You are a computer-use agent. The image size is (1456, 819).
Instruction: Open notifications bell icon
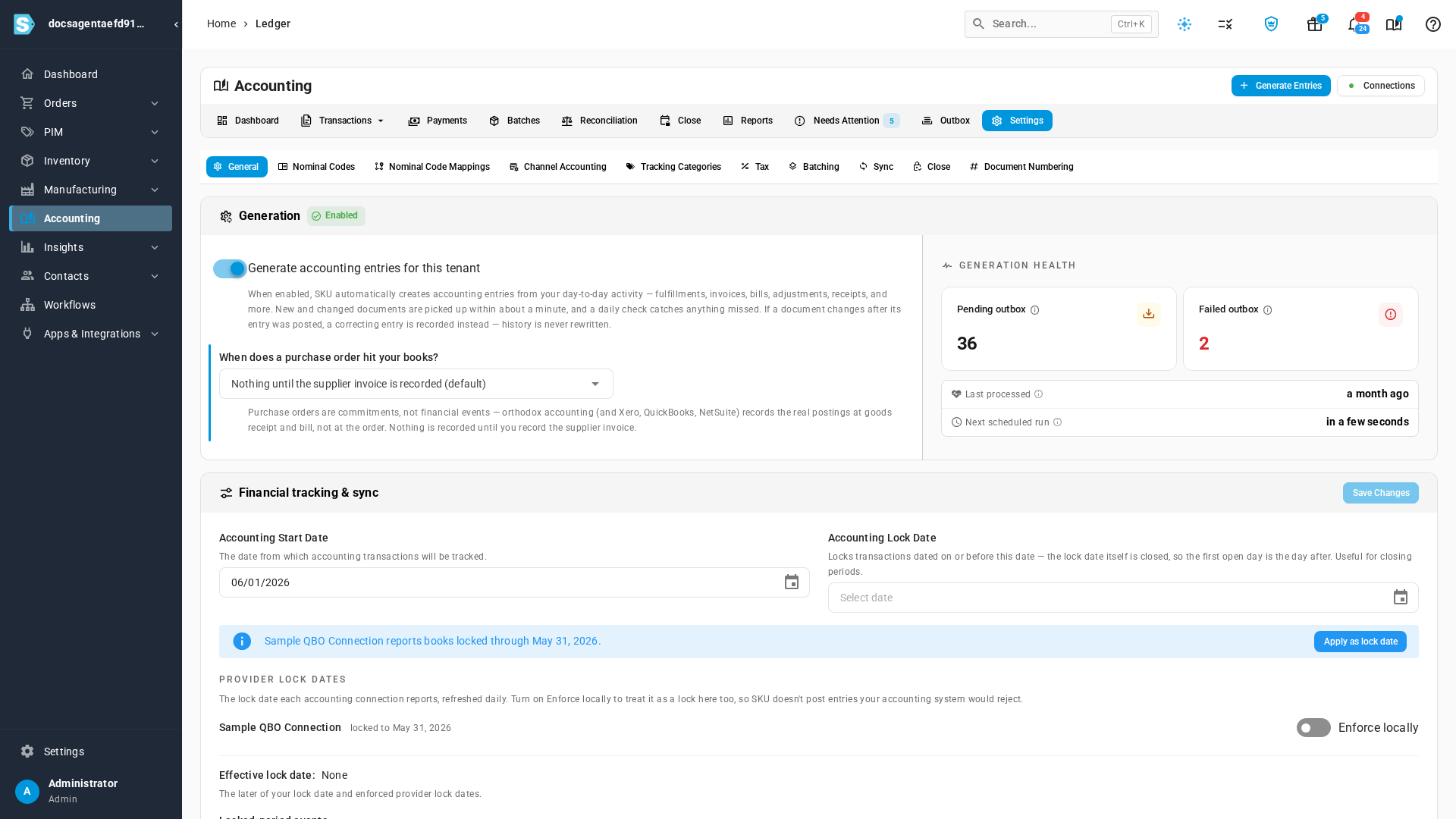[1354, 24]
